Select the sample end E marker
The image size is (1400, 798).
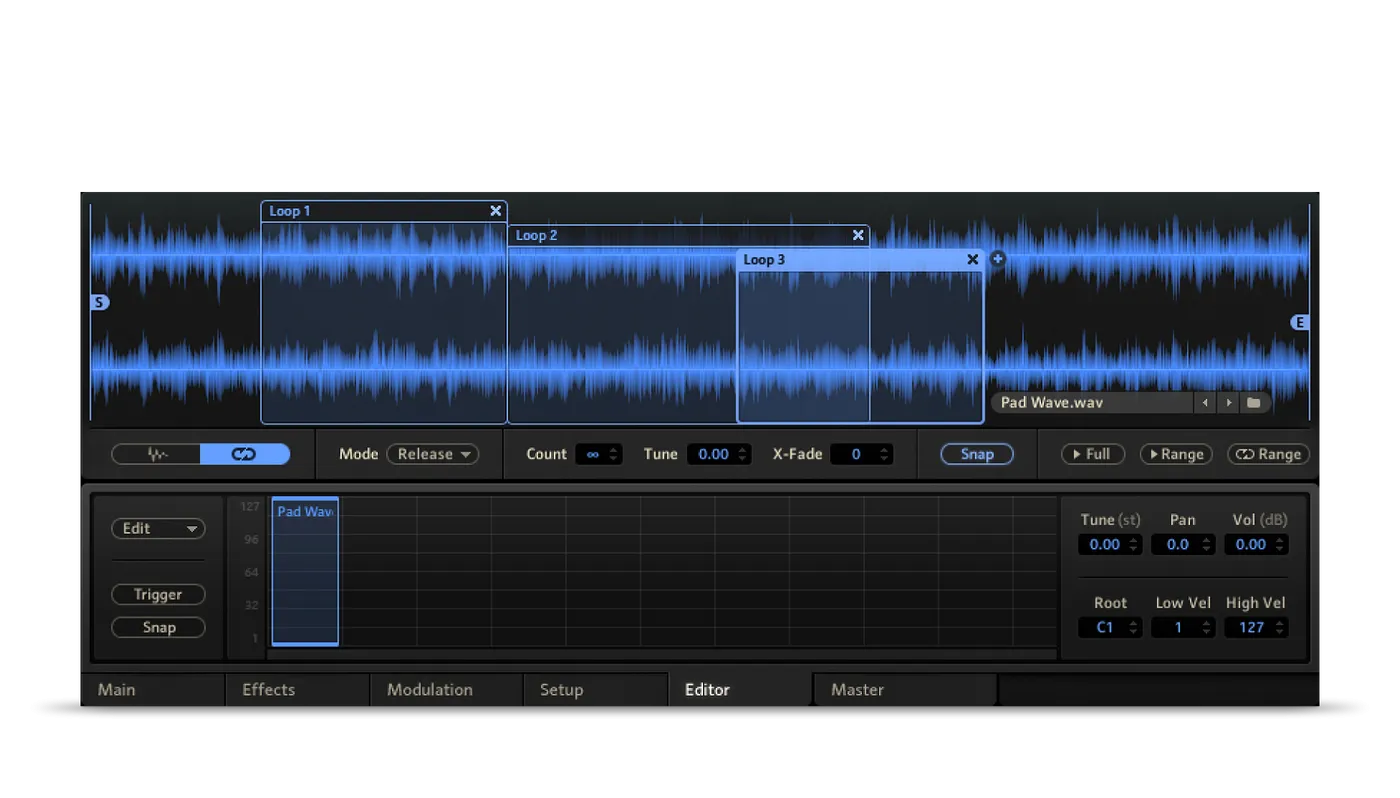tap(1300, 322)
